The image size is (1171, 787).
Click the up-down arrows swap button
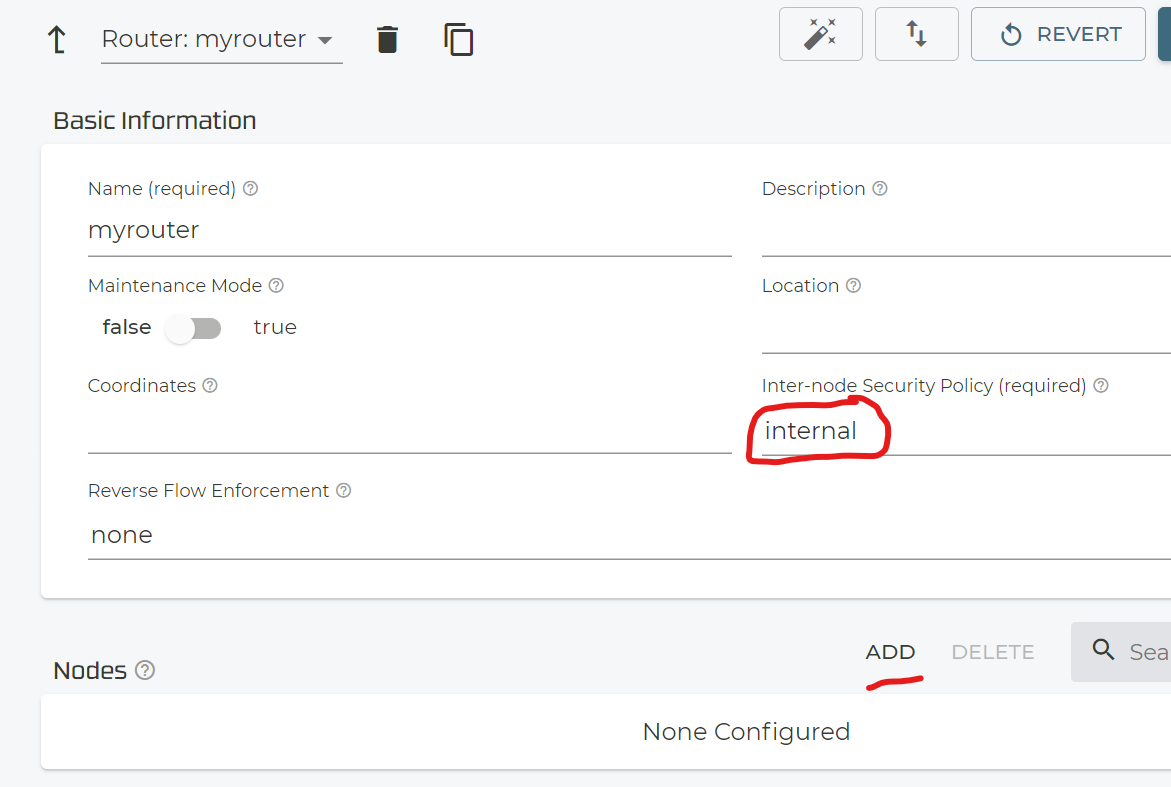click(916, 35)
